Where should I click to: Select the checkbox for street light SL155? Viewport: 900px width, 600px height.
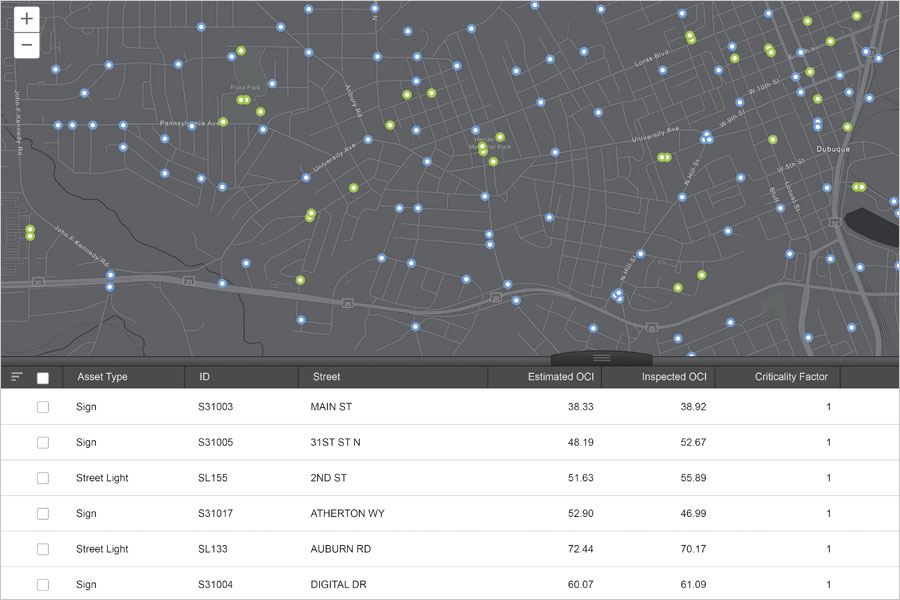pyautogui.click(x=42, y=477)
